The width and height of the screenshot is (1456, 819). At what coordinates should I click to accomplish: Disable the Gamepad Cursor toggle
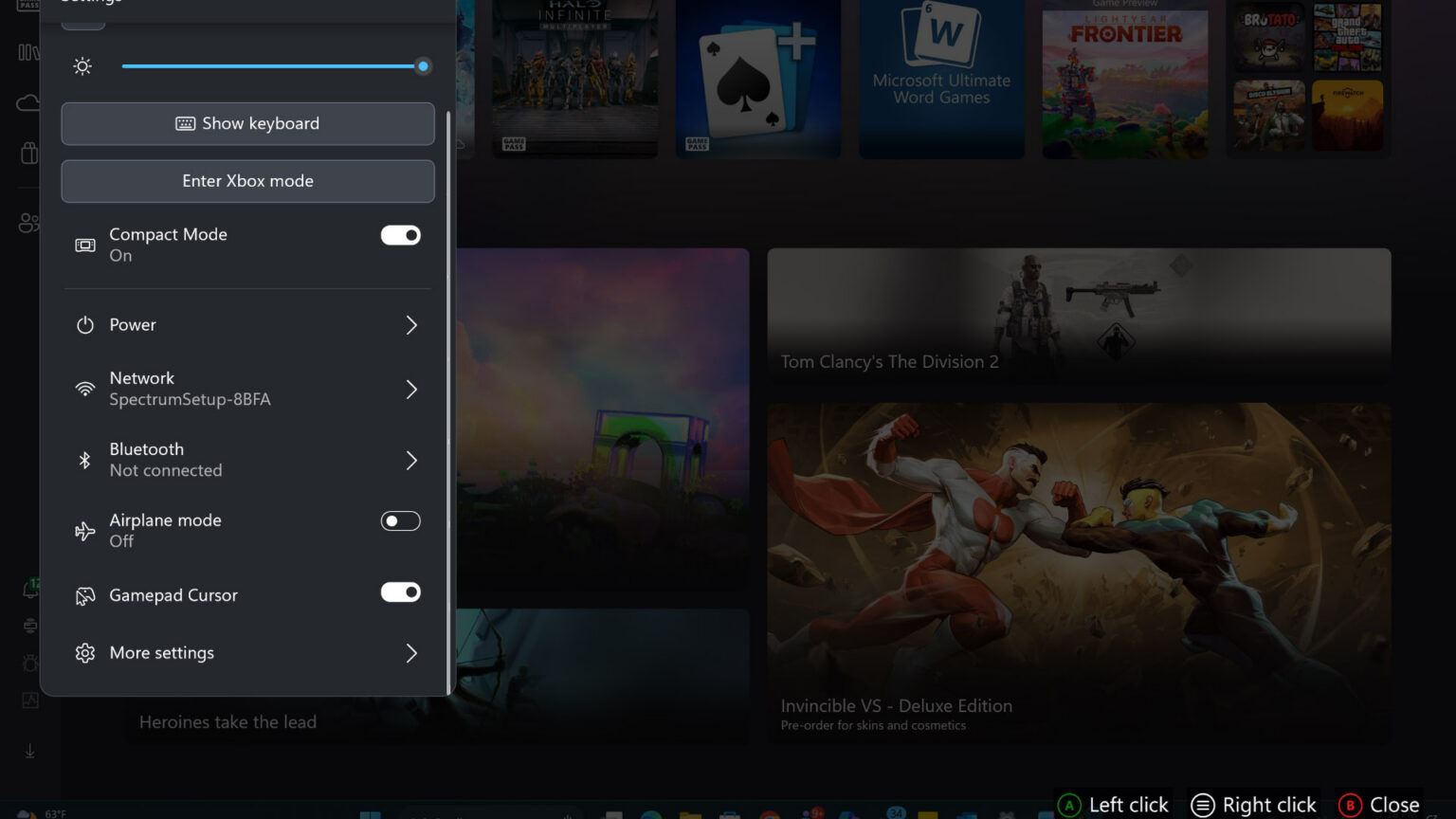(400, 592)
